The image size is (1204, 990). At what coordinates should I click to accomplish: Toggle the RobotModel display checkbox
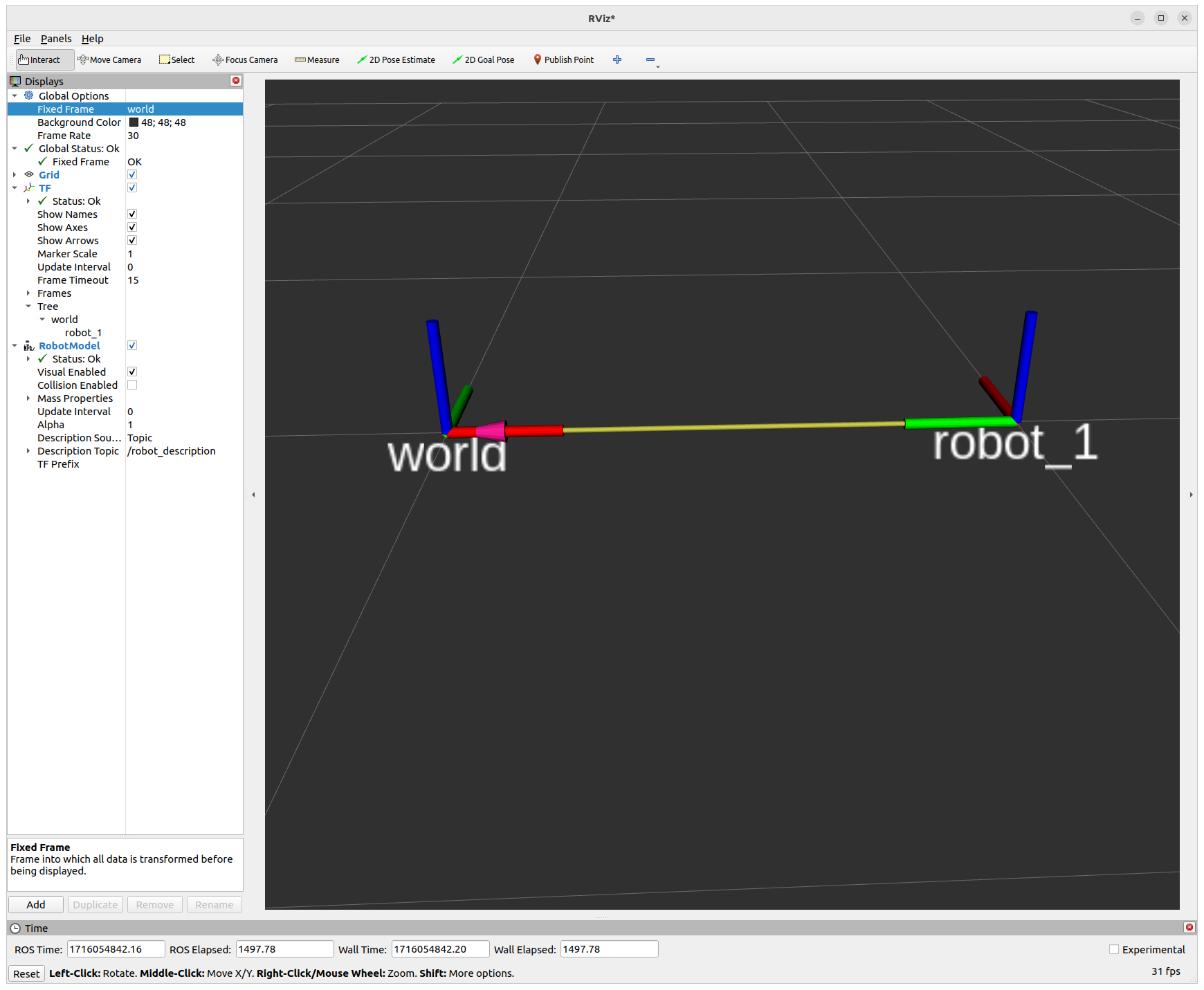[132, 345]
